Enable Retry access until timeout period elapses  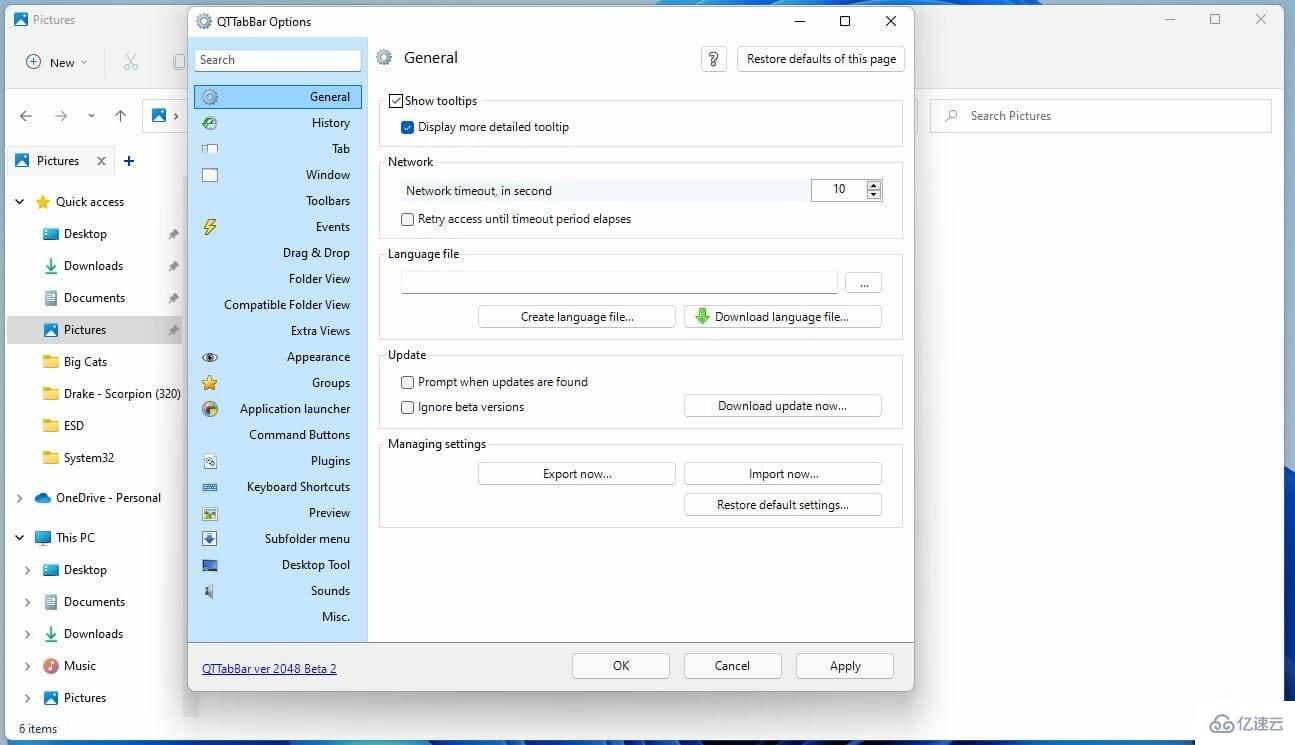408,219
